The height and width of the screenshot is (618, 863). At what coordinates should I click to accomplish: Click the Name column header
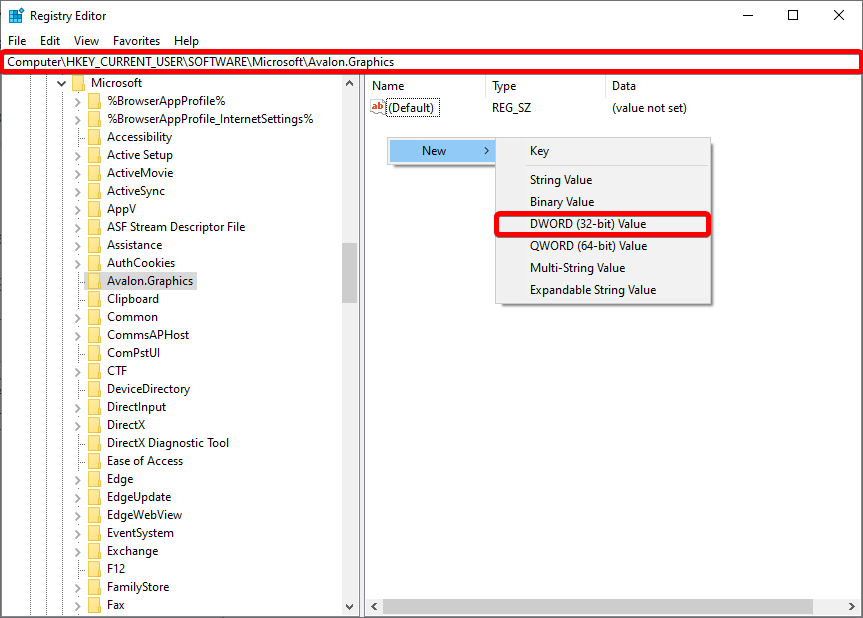(x=388, y=86)
